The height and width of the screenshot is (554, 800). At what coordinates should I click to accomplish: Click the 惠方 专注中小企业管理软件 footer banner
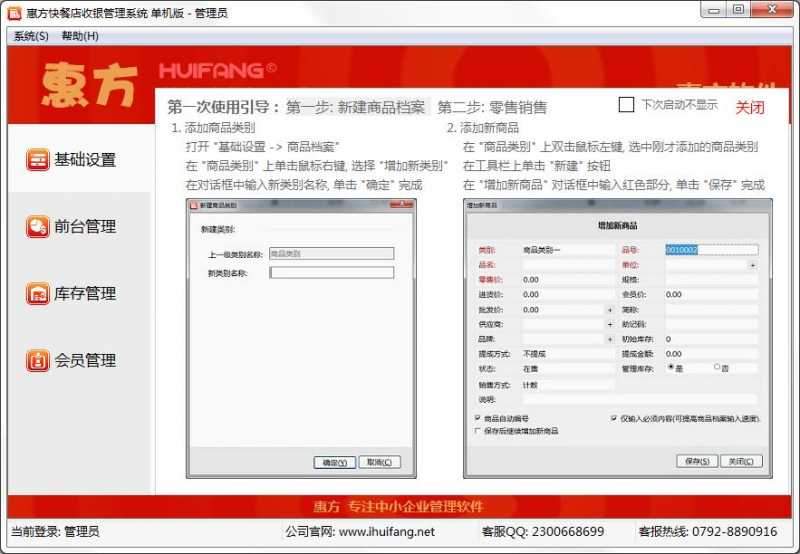(x=399, y=507)
